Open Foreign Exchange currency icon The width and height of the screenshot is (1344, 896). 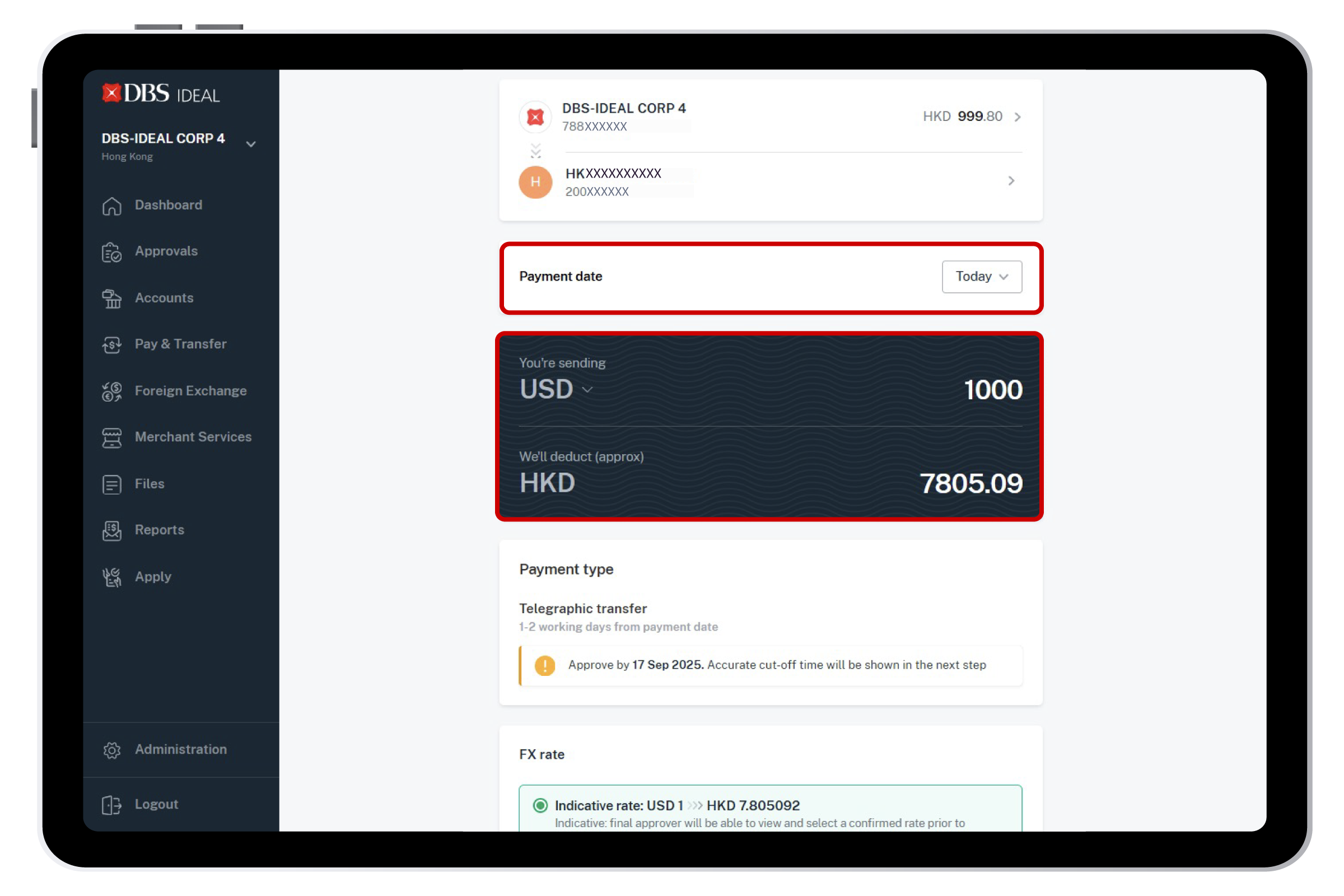pyautogui.click(x=112, y=391)
